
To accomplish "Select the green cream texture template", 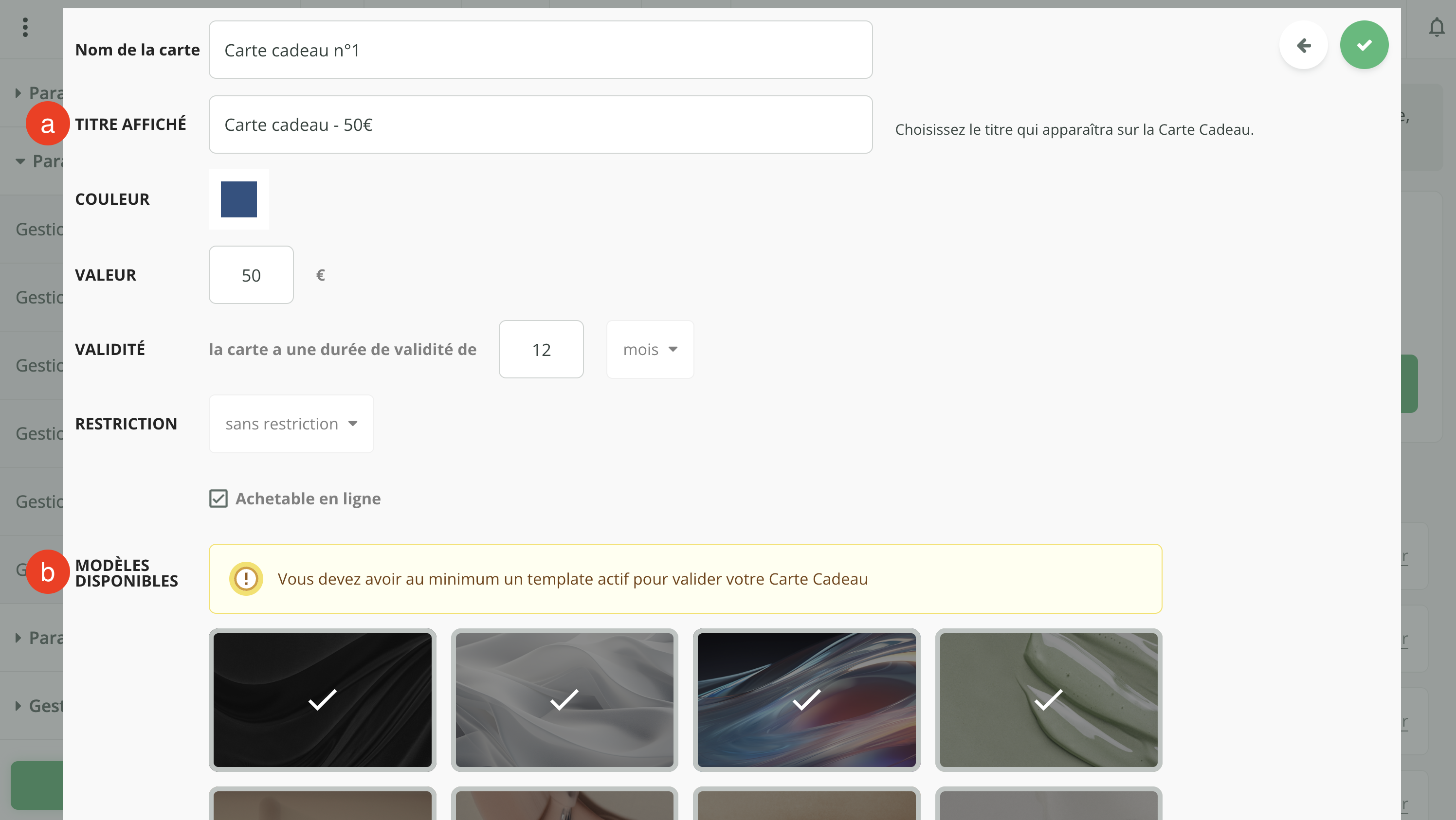I will tap(1048, 700).
